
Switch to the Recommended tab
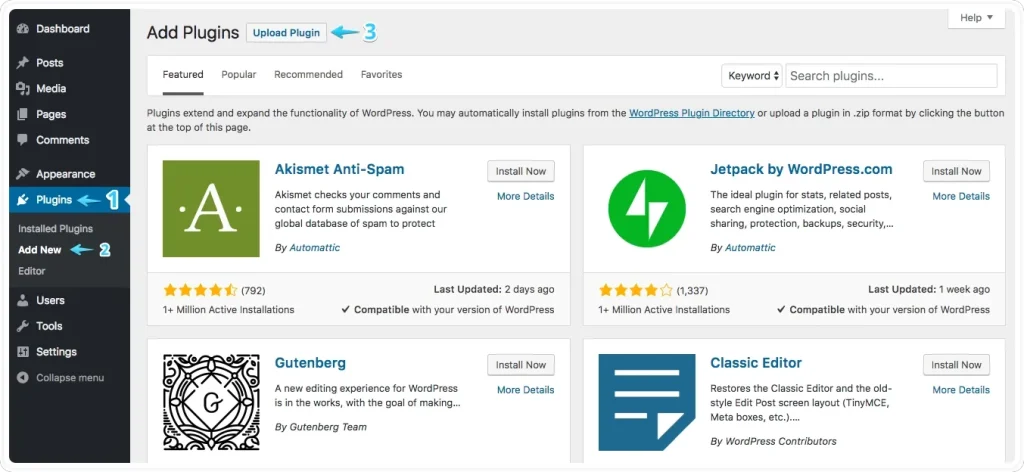(308, 74)
